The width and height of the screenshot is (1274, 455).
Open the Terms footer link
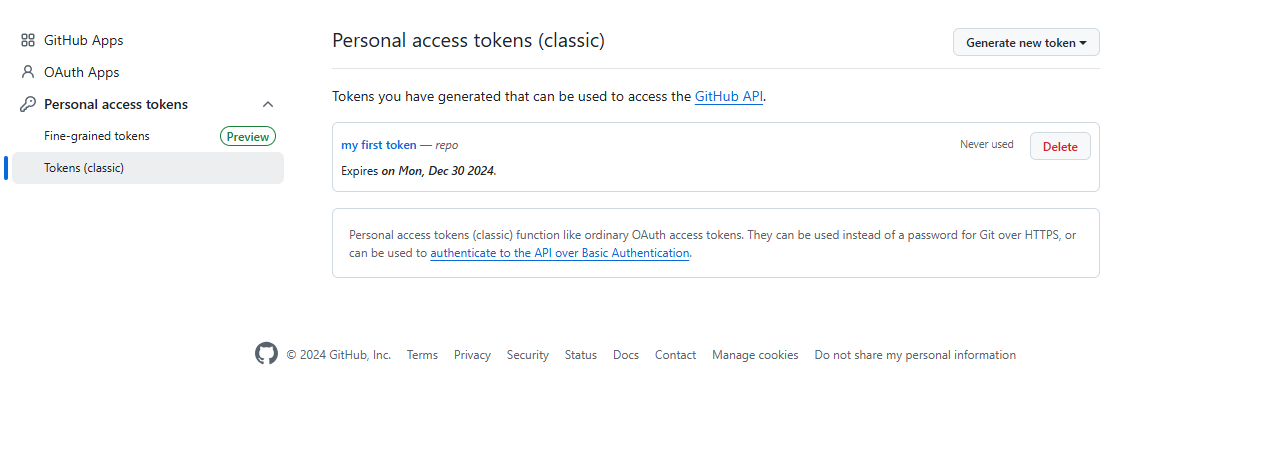[x=422, y=355]
